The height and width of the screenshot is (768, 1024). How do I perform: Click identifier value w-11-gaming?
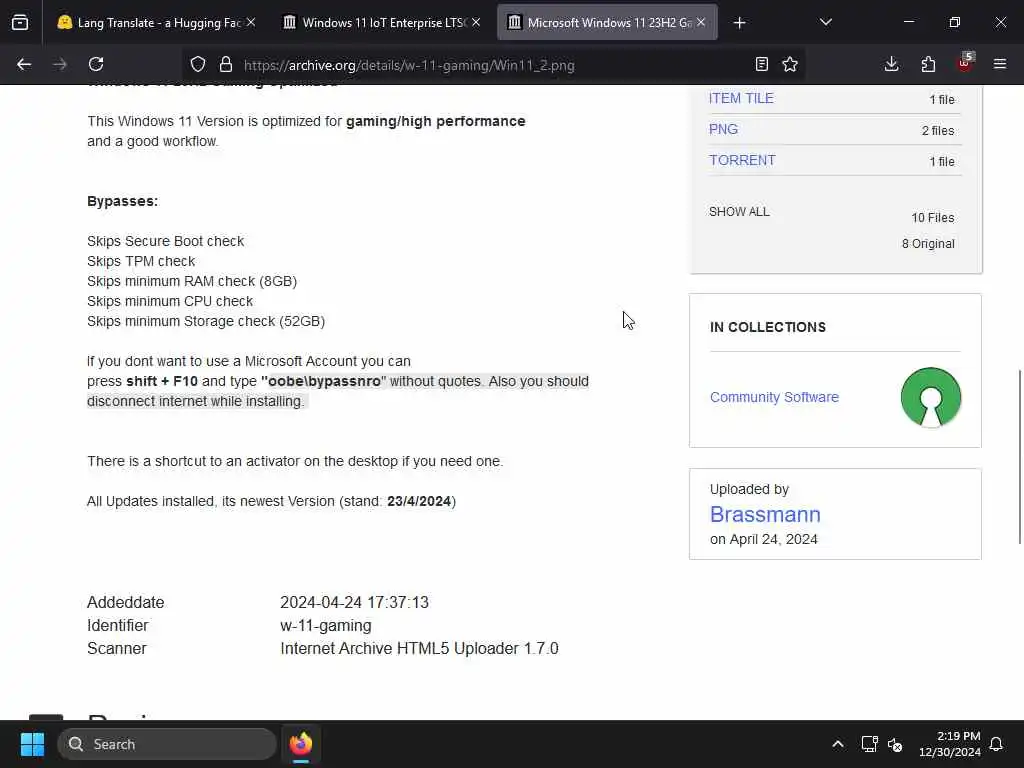click(x=326, y=625)
